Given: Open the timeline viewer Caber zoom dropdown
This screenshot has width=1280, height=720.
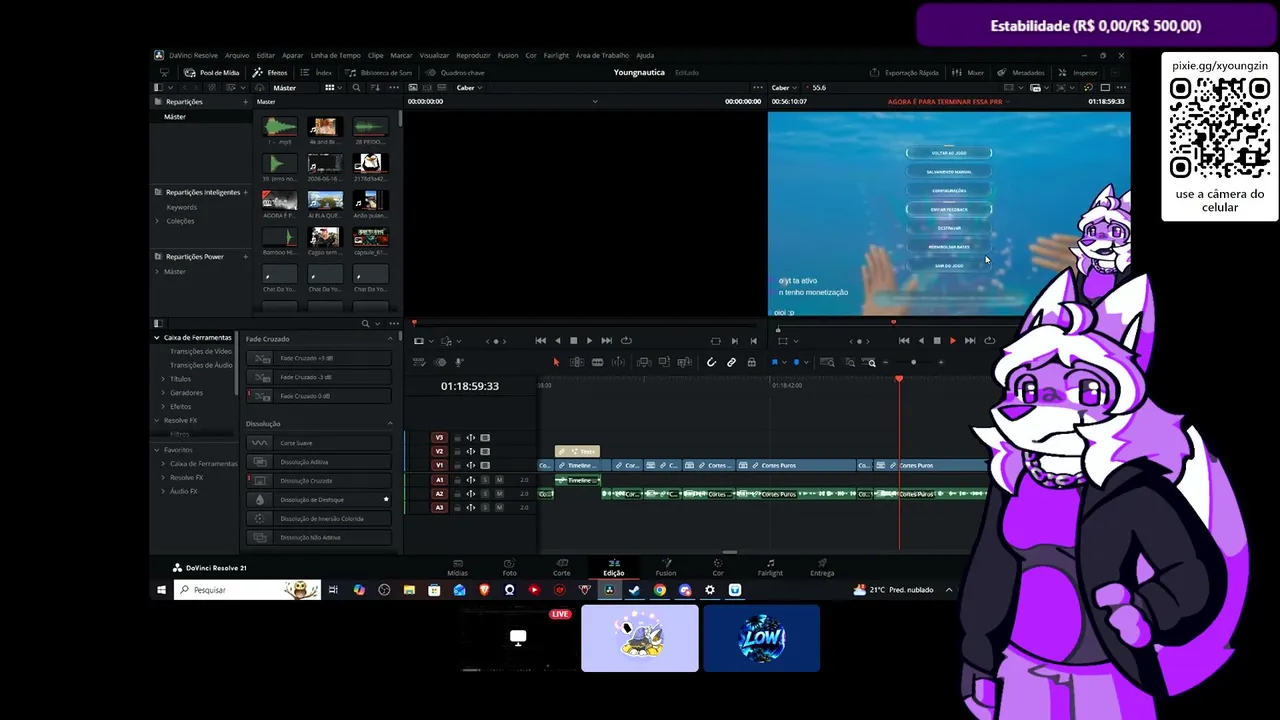Looking at the screenshot, I should point(784,88).
